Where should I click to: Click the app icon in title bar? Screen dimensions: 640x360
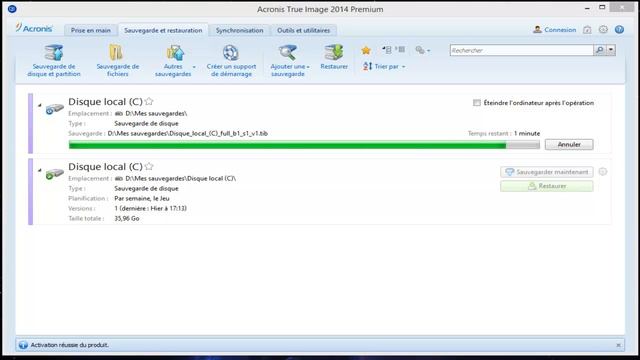coord(12,9)
